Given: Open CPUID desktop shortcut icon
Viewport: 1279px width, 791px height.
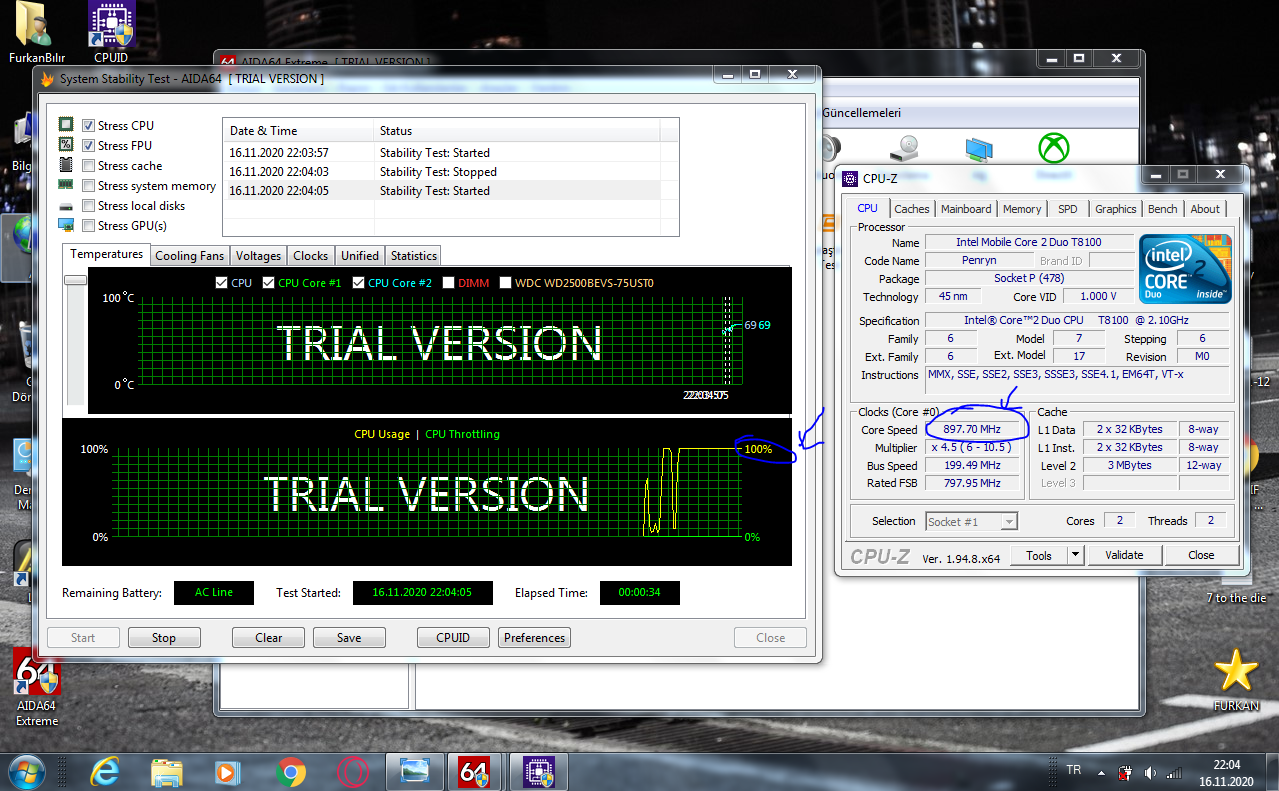Looking at the screenshot, I should [111, 25].
